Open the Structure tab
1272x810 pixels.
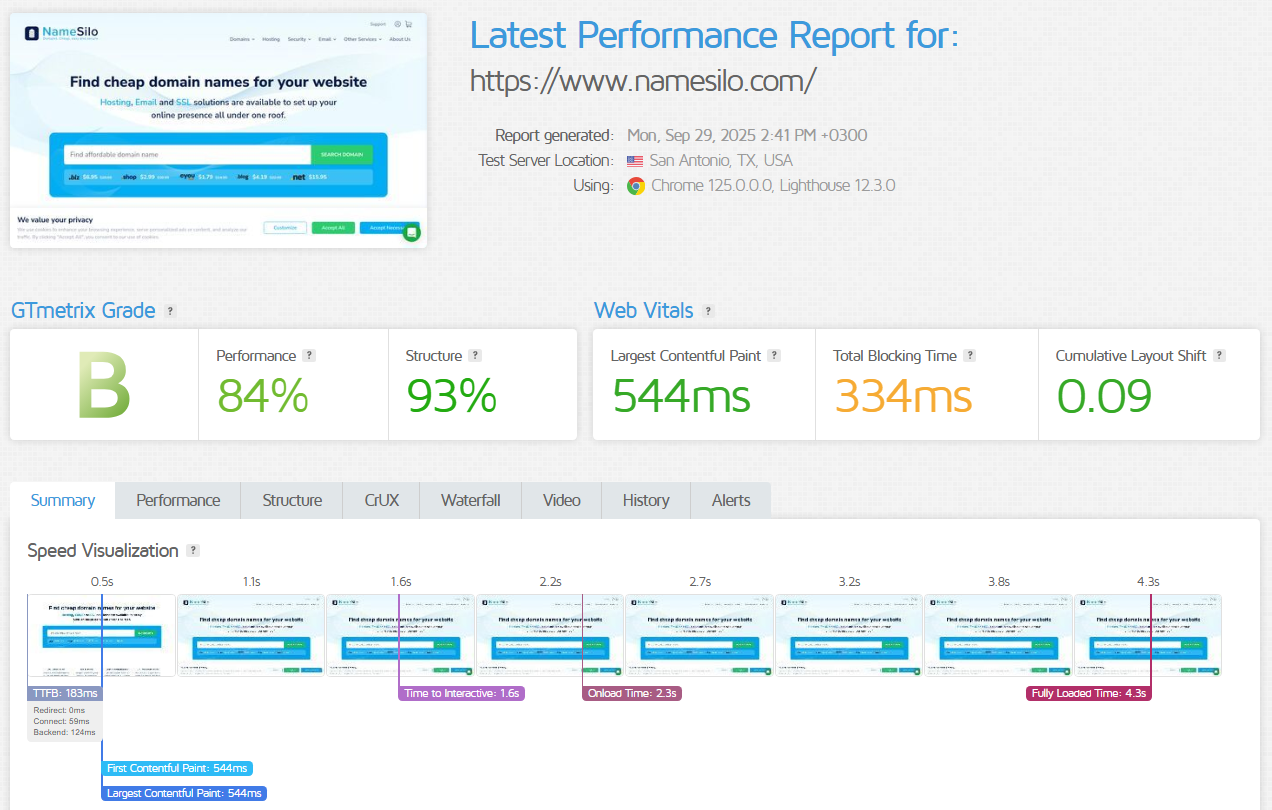tap(292, 500)
